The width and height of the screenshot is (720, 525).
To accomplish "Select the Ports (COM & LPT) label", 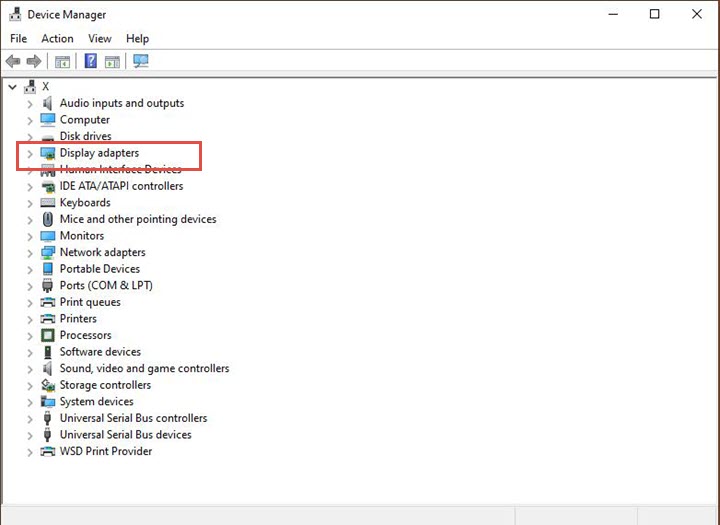I will pyautogui.click(x=106, y=285).
